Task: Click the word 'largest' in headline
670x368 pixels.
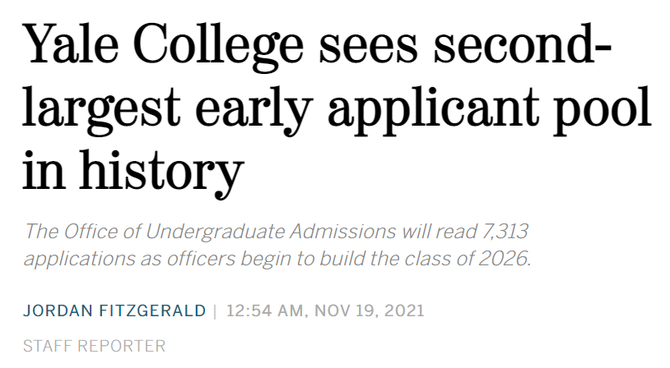Action: coord(102,109)
